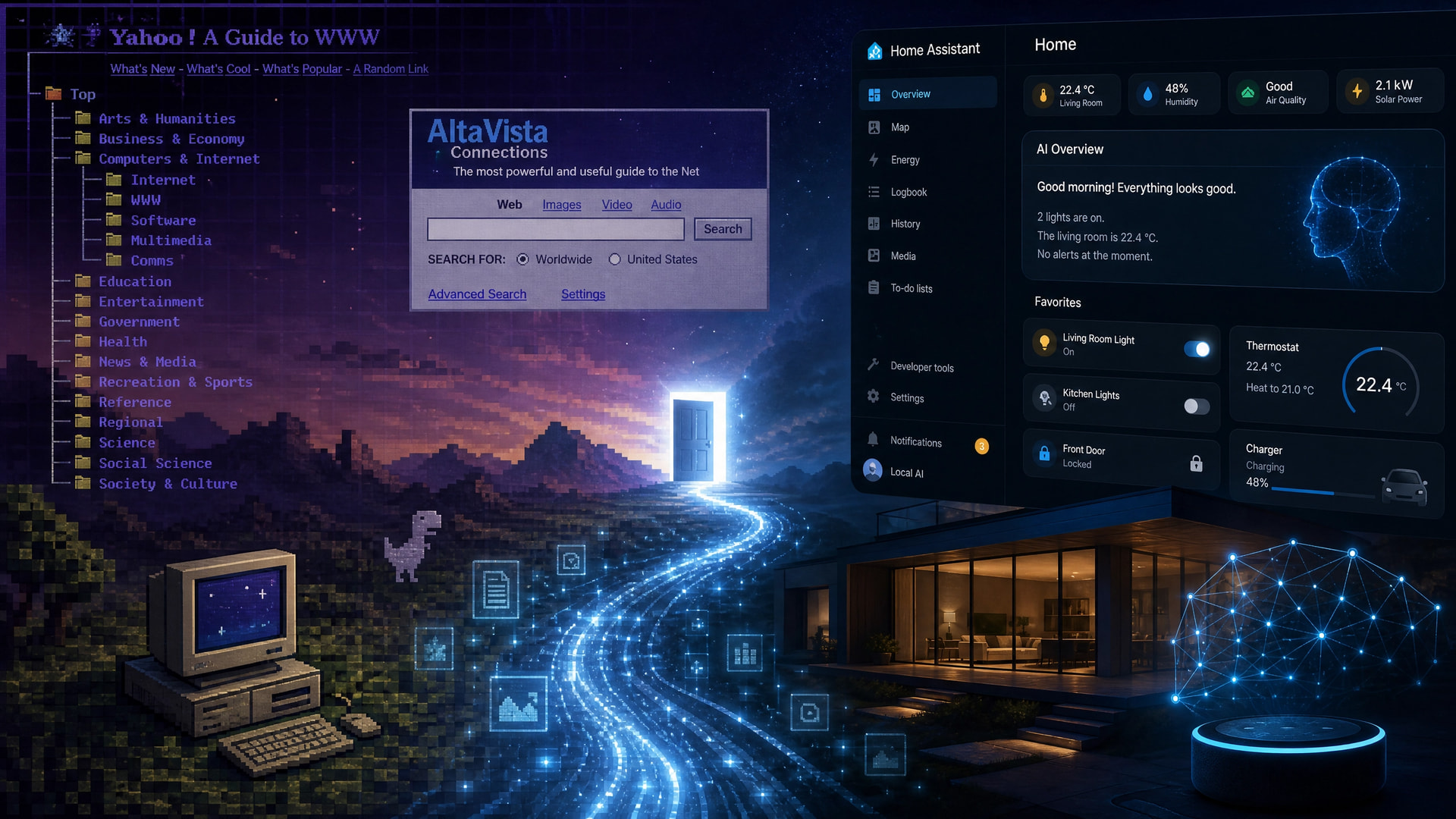Expand the News & Media folder
The width and height of the screenshot is (1456, 819).
point(83,362)
